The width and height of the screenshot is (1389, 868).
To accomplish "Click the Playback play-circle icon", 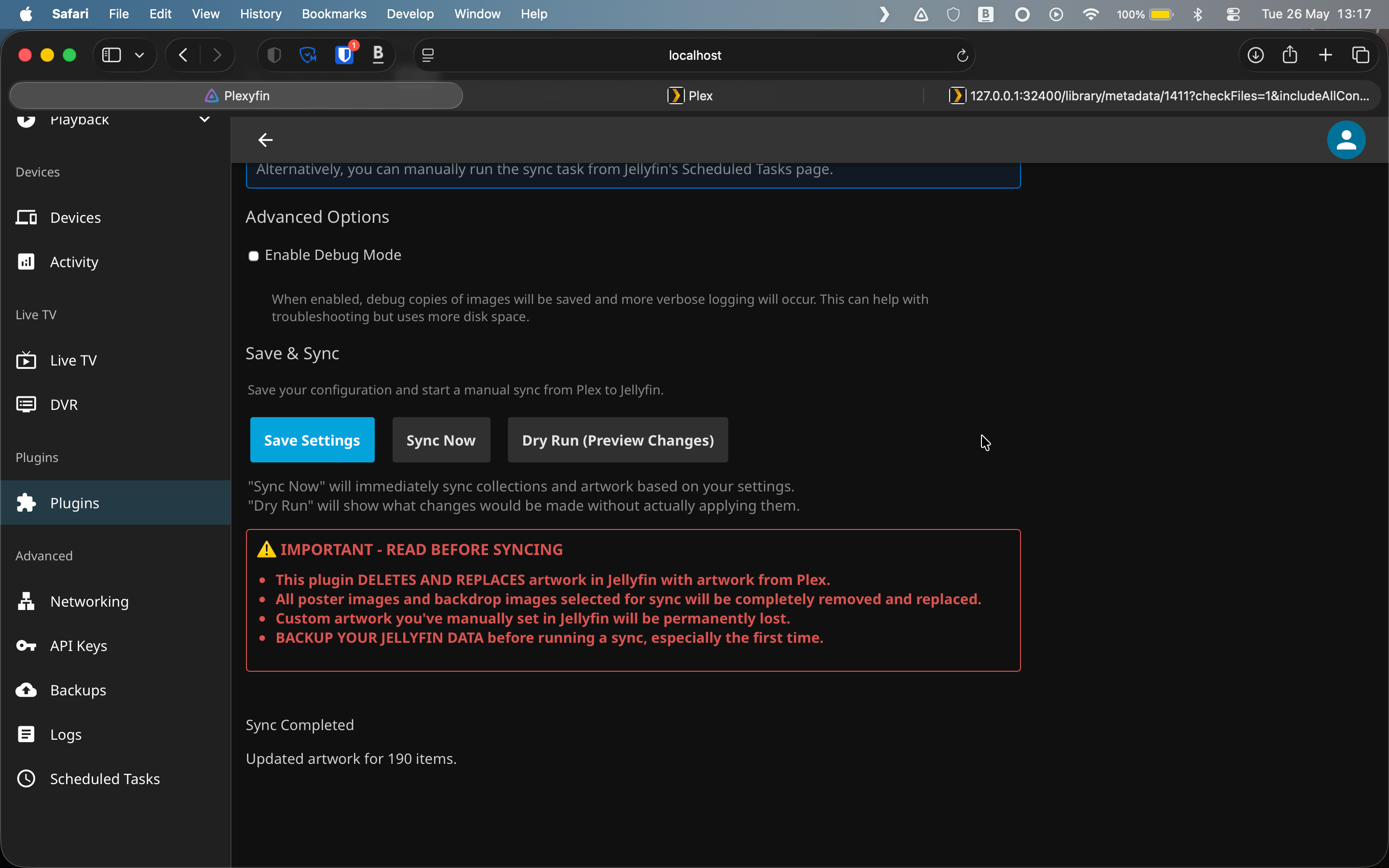I will point(26,120).
